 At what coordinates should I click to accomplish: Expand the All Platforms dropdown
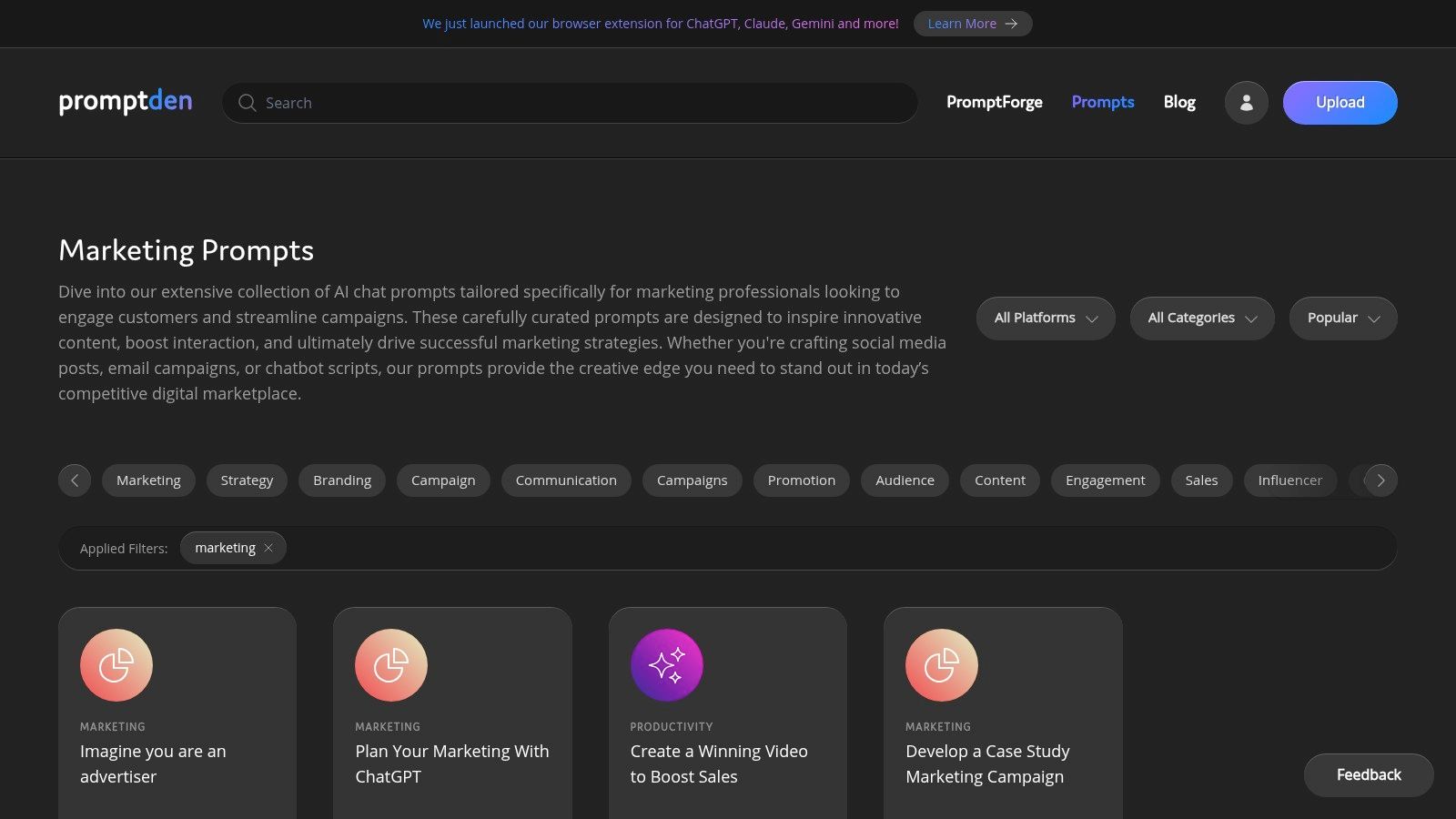point(1045,318)
